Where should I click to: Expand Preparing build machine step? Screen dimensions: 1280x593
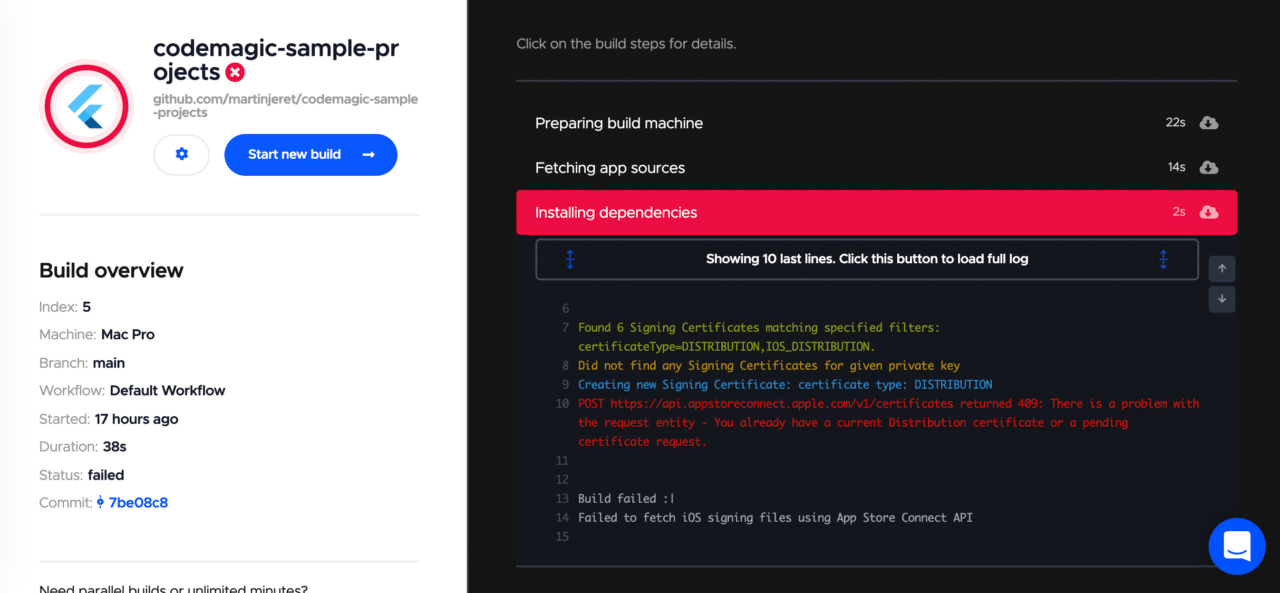tap(876, 123)
